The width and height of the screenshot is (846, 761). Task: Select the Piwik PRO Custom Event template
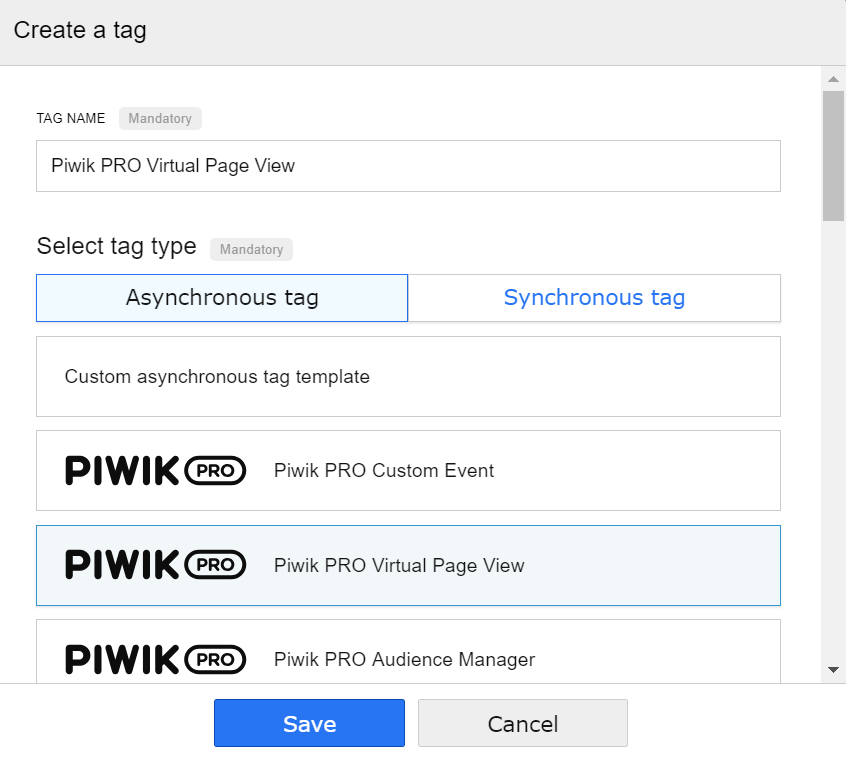pos(408,471)
